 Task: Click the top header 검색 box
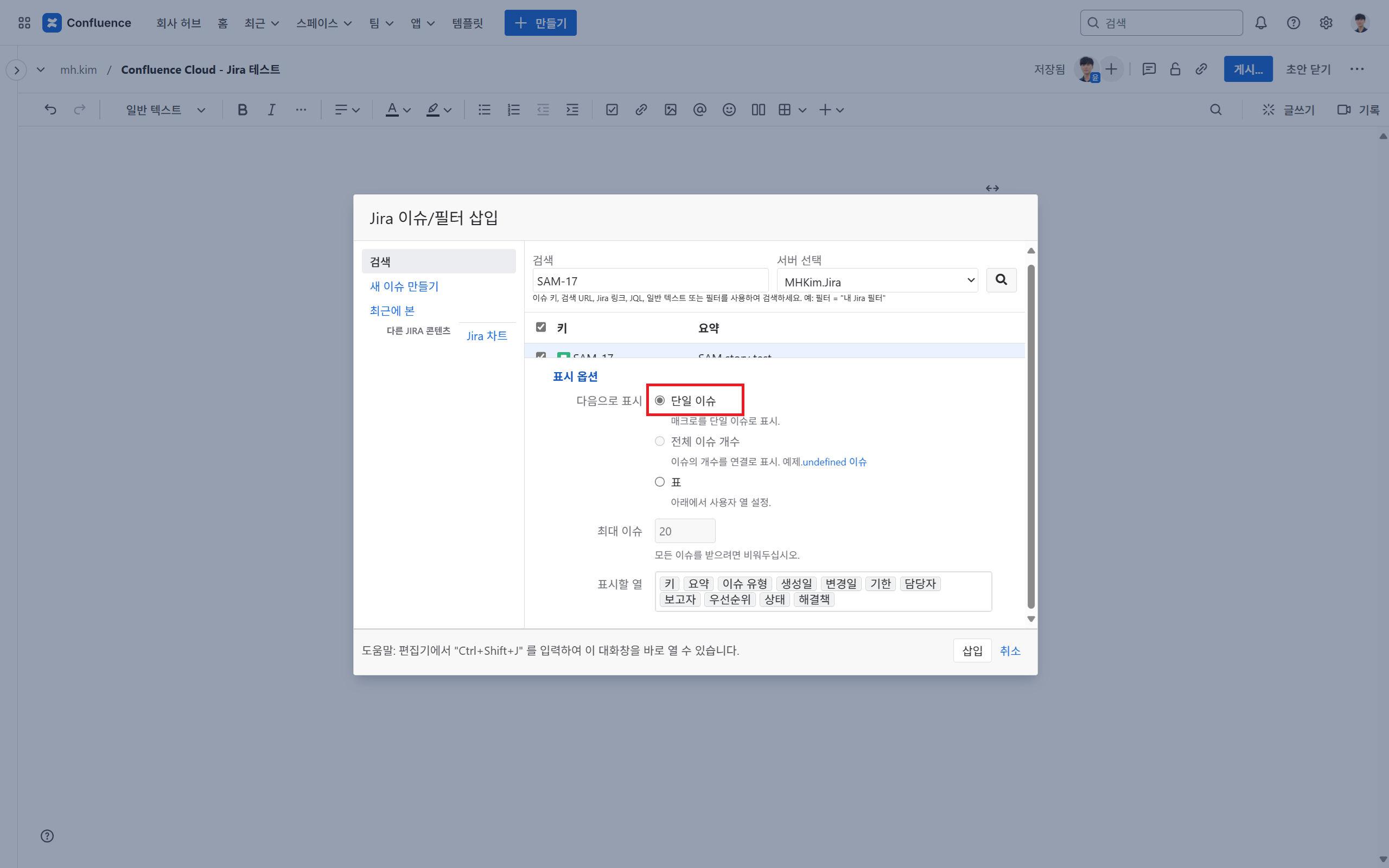(1161, 23)
